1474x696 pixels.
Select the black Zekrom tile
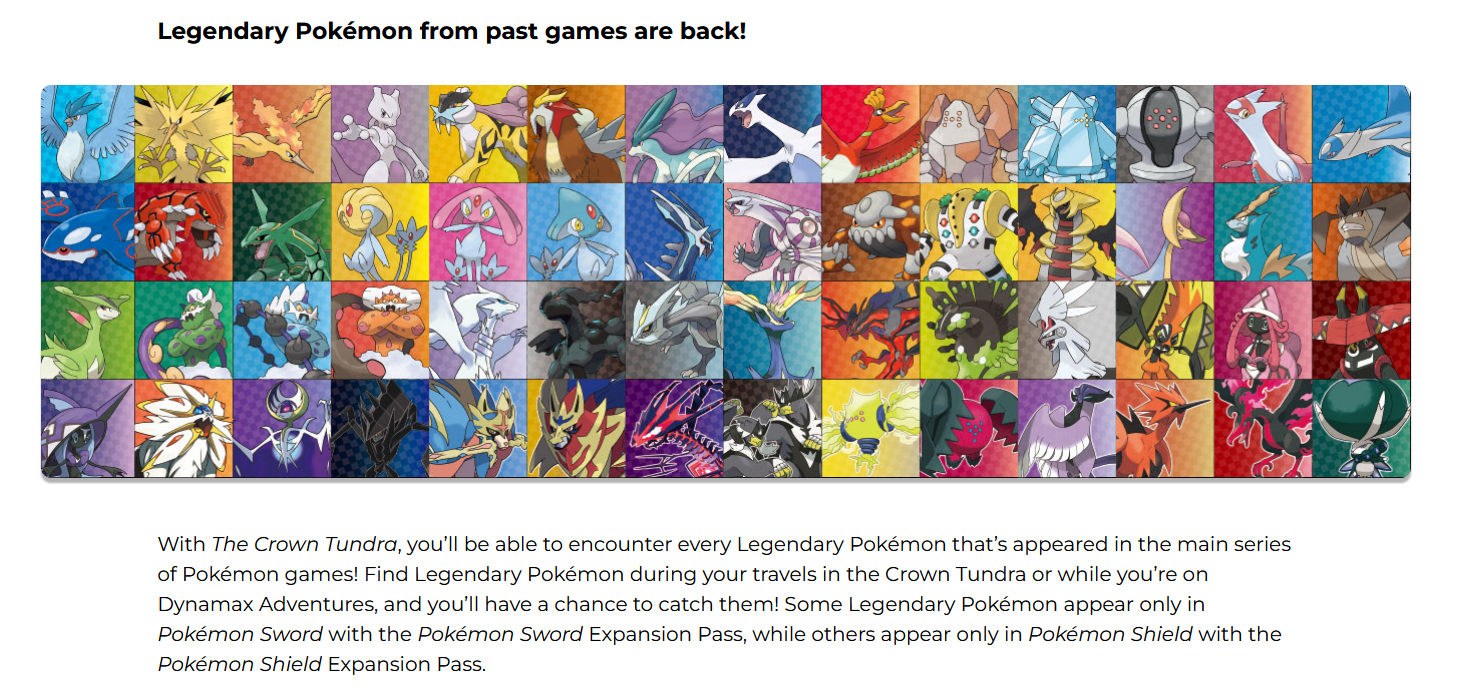click(x=577, y=330)
